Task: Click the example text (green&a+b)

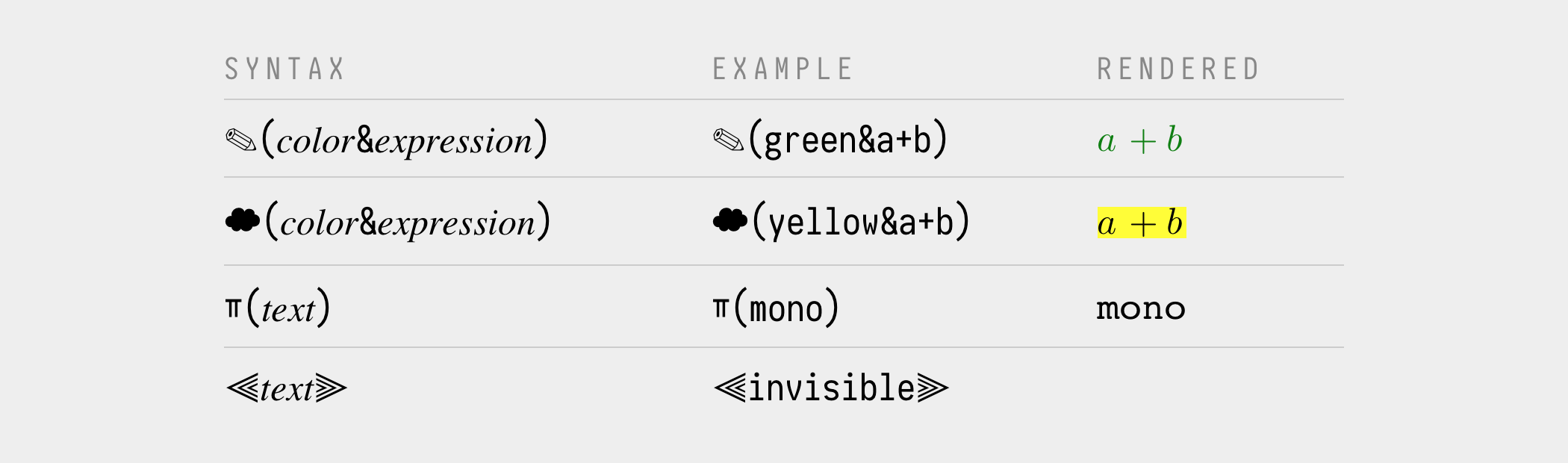Action: click(x=848, y=140)
